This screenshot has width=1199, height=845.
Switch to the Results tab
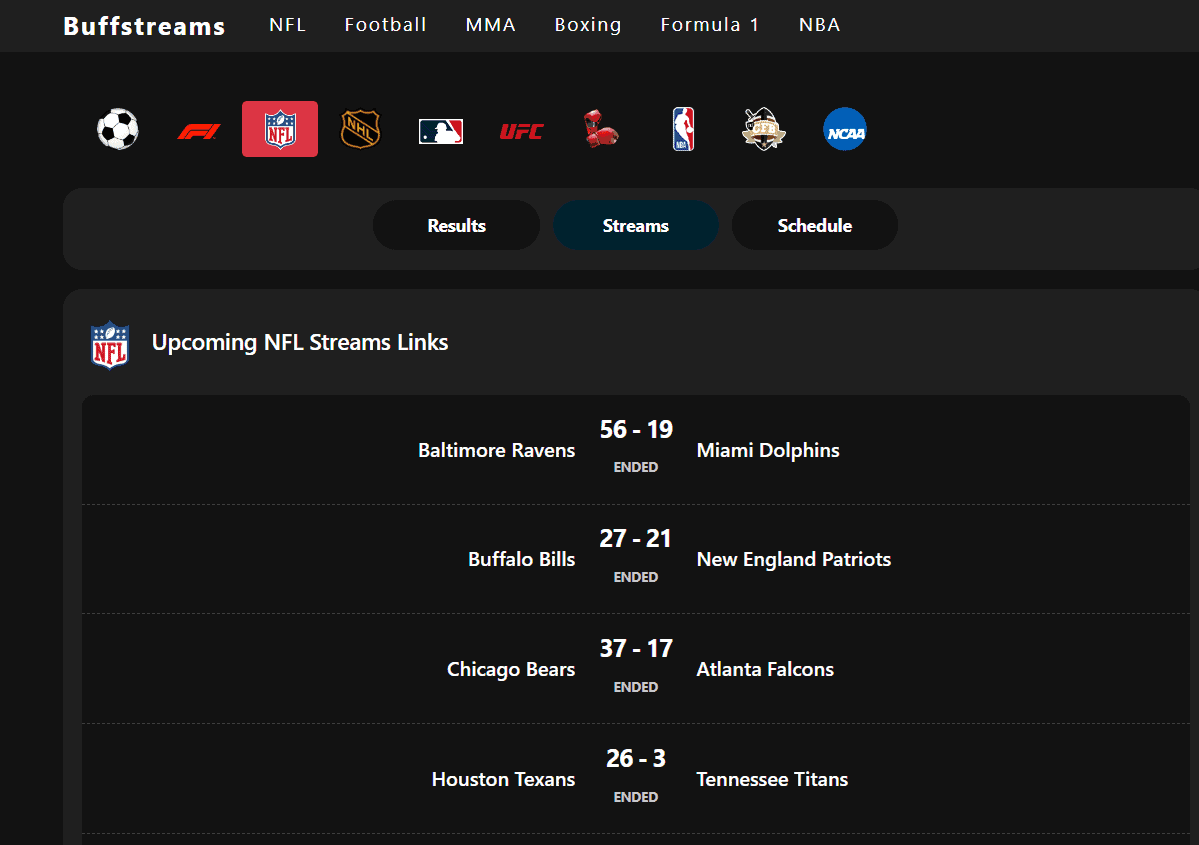tap(457, 226)
